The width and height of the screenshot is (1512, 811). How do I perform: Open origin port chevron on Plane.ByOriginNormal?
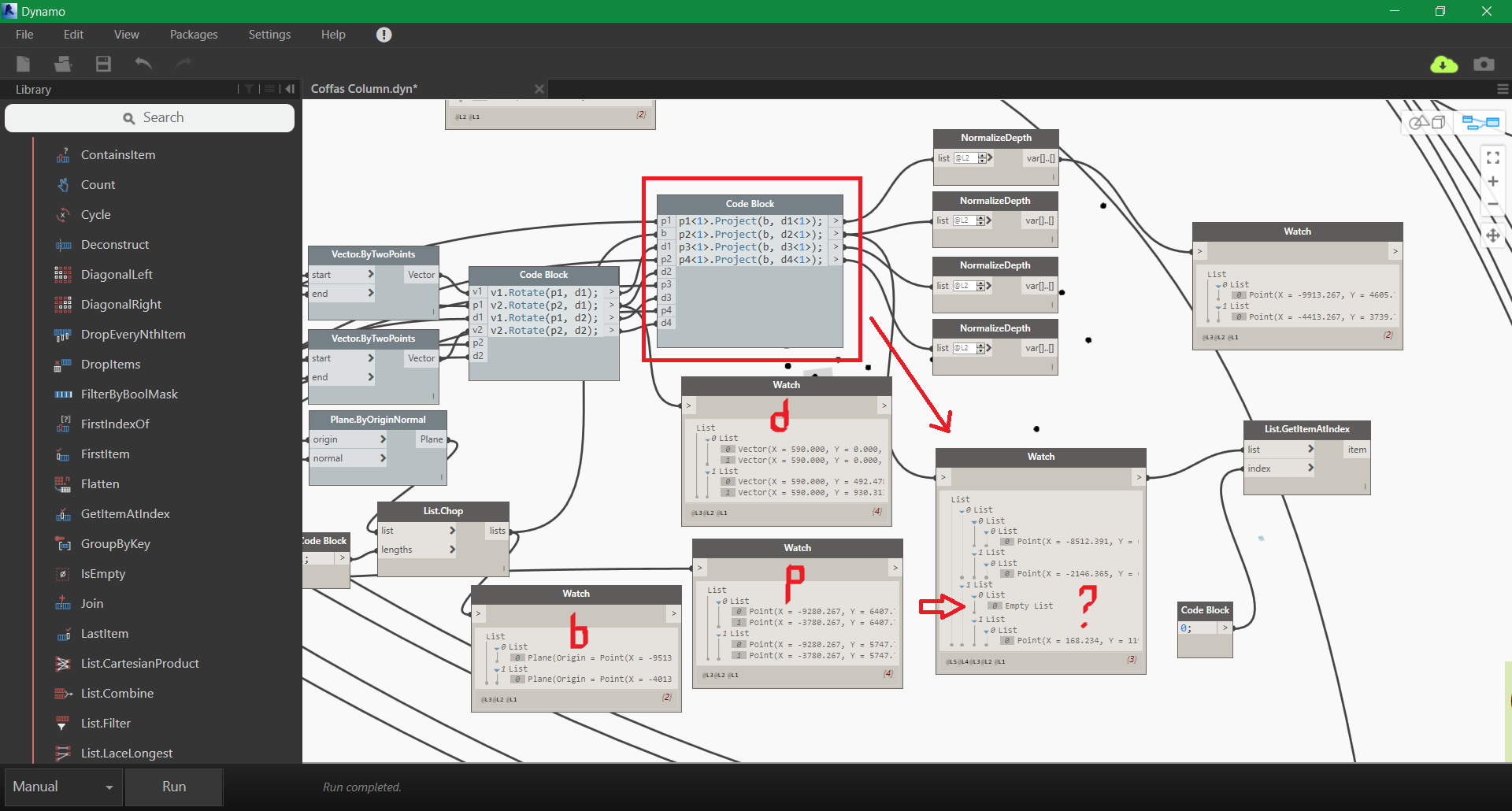383,439
